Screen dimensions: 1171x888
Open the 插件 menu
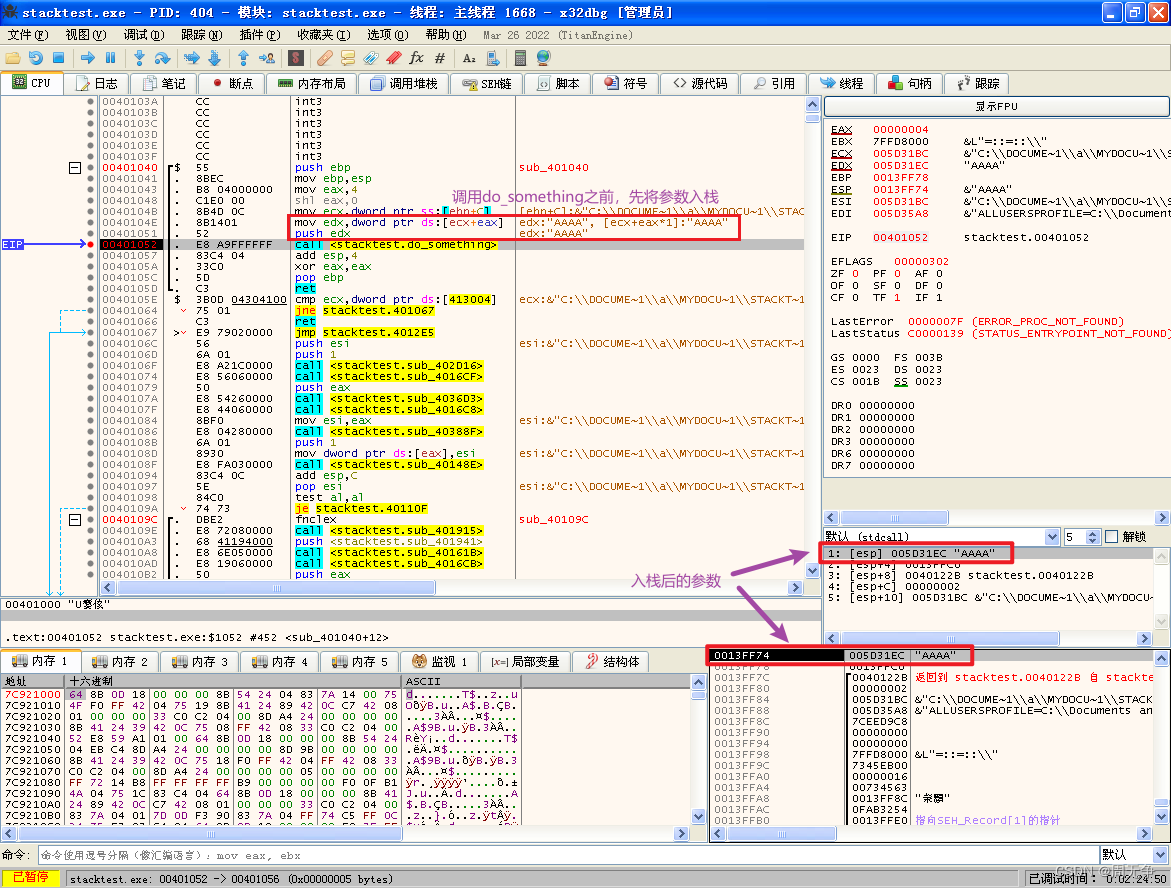tap(259, 35)
